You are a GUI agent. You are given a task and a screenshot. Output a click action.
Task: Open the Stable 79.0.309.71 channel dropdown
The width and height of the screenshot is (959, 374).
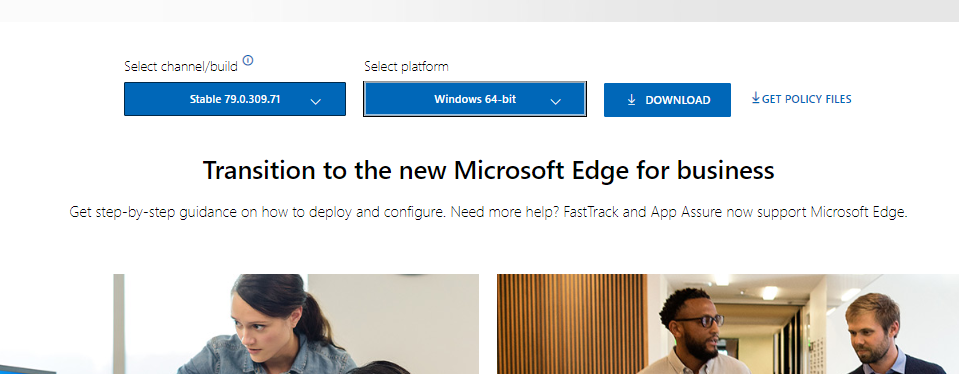click(235, 99)
